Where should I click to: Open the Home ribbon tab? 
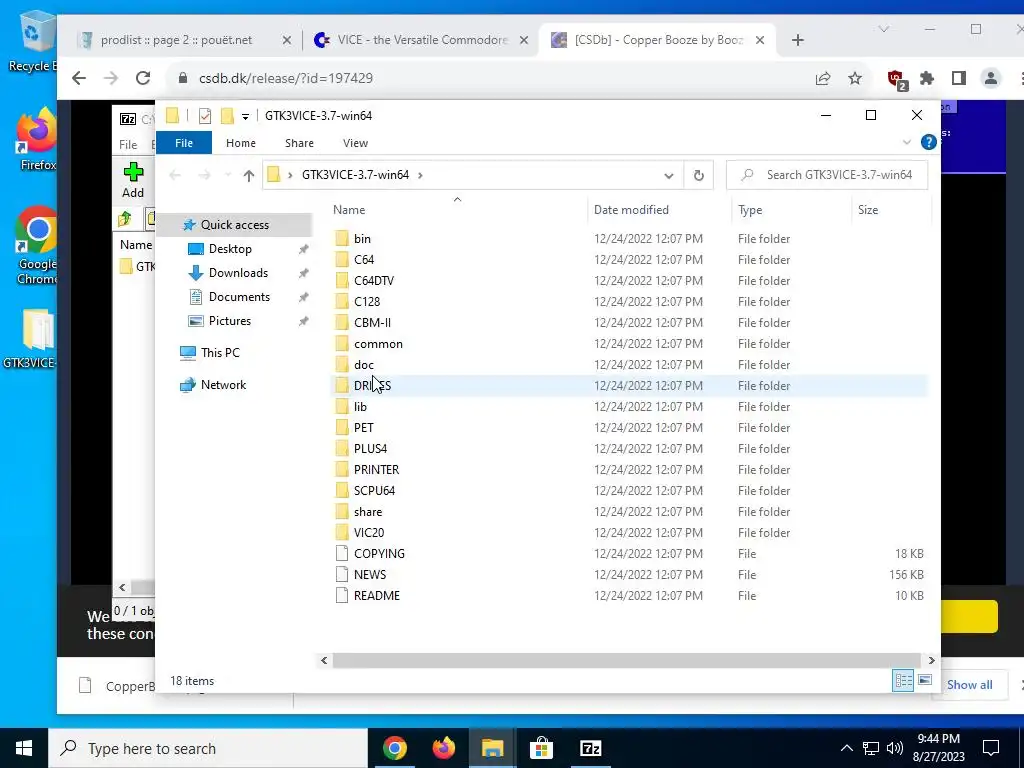coord(240,142)
